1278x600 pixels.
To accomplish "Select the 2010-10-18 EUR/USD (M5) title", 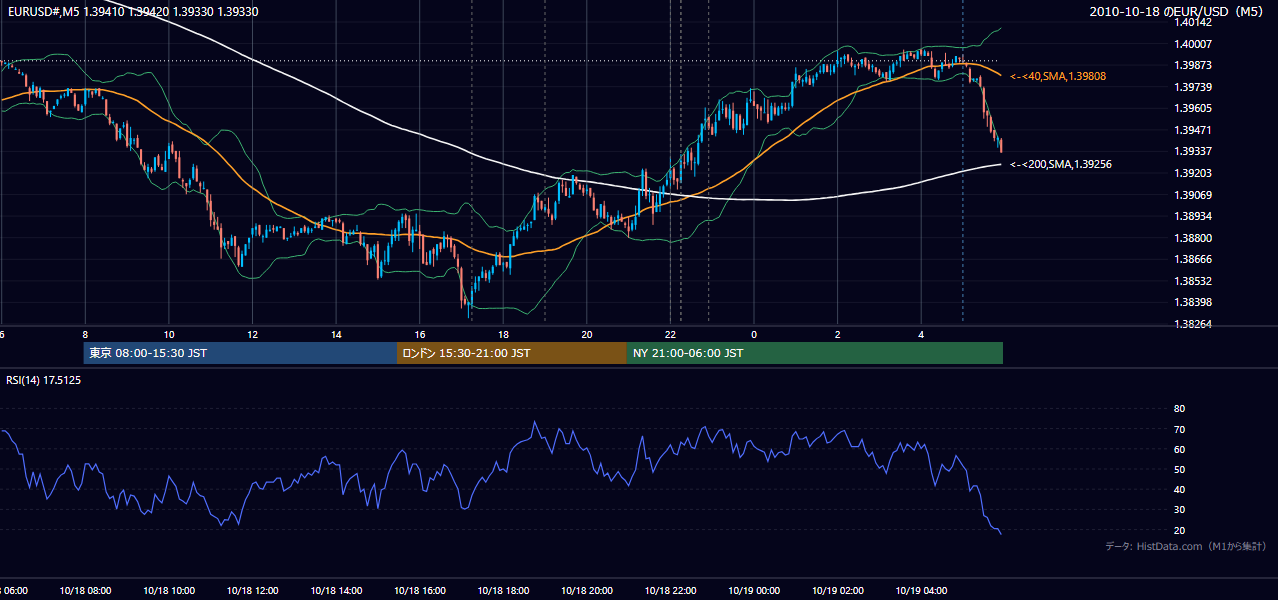I will coord(1177,11).
